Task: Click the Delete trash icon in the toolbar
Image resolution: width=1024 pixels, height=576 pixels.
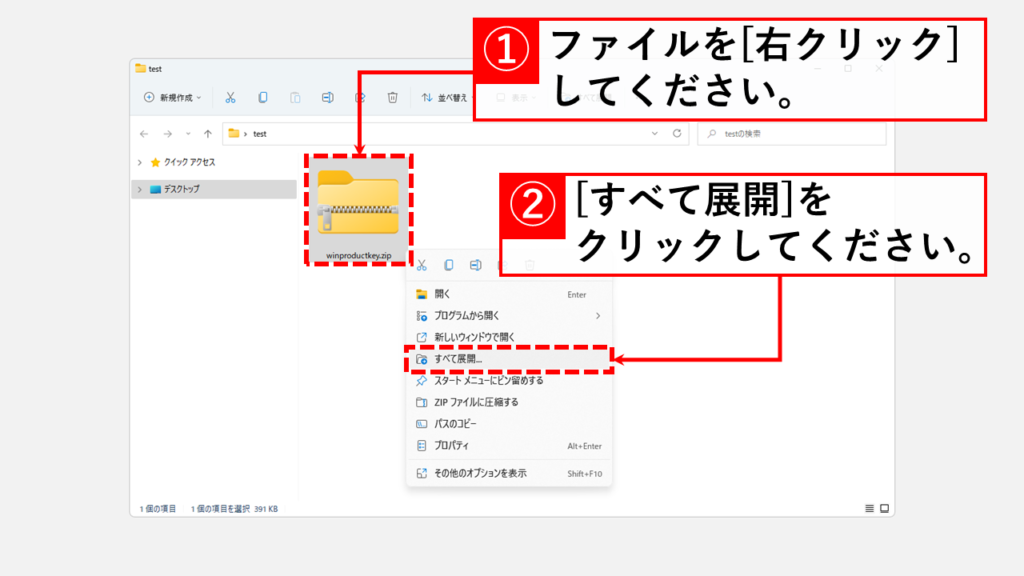Action: click(393, 98)
